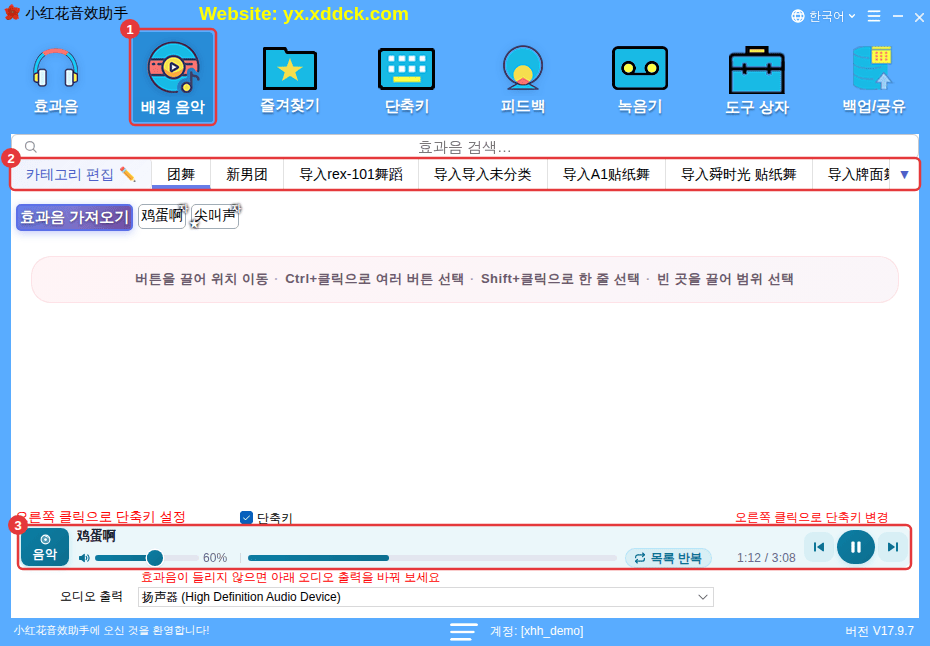Toggle 목록 반복 loop mode

coord(668,558)
